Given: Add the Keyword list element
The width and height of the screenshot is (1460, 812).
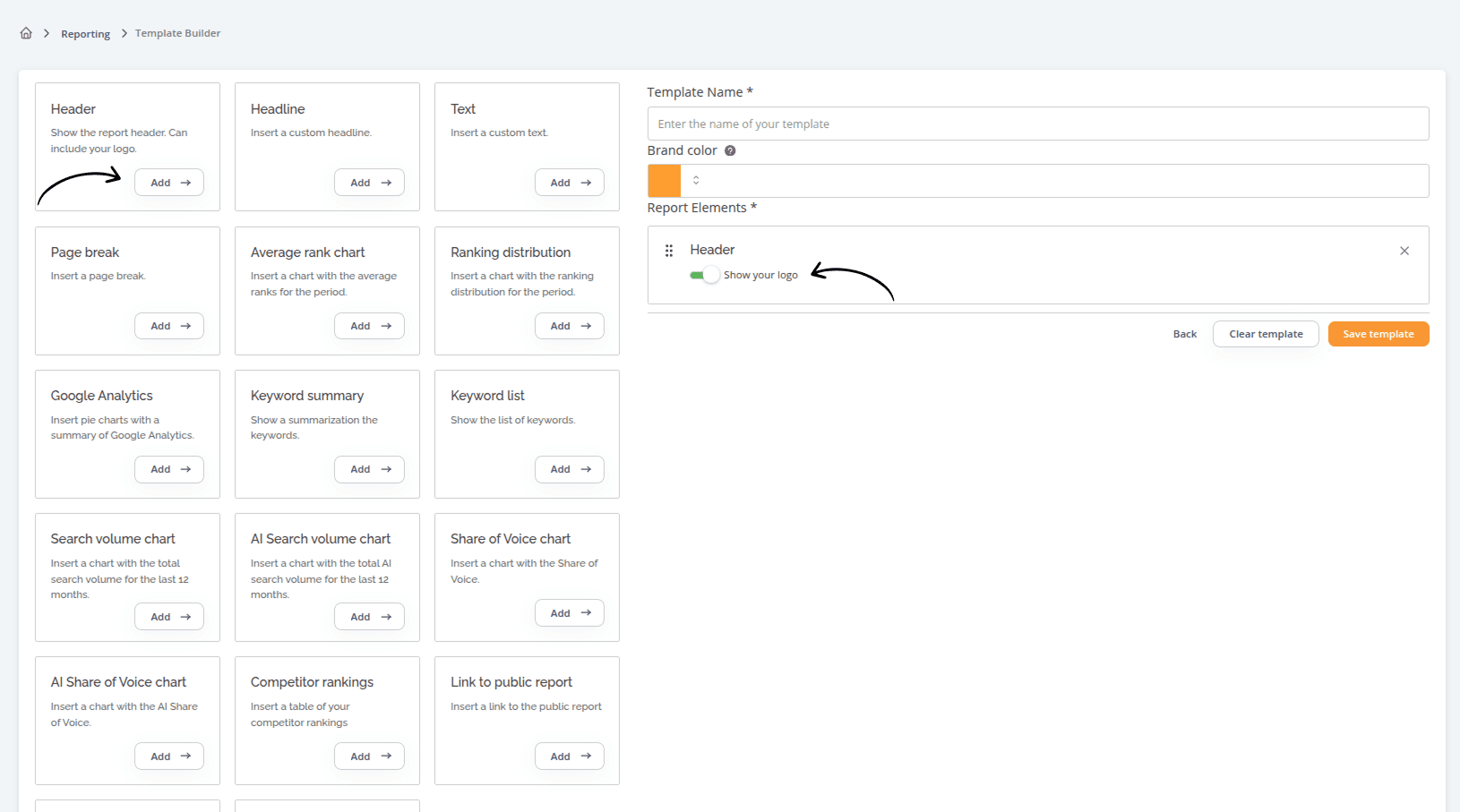Looking at the screenshot, I should pos(570,469).
